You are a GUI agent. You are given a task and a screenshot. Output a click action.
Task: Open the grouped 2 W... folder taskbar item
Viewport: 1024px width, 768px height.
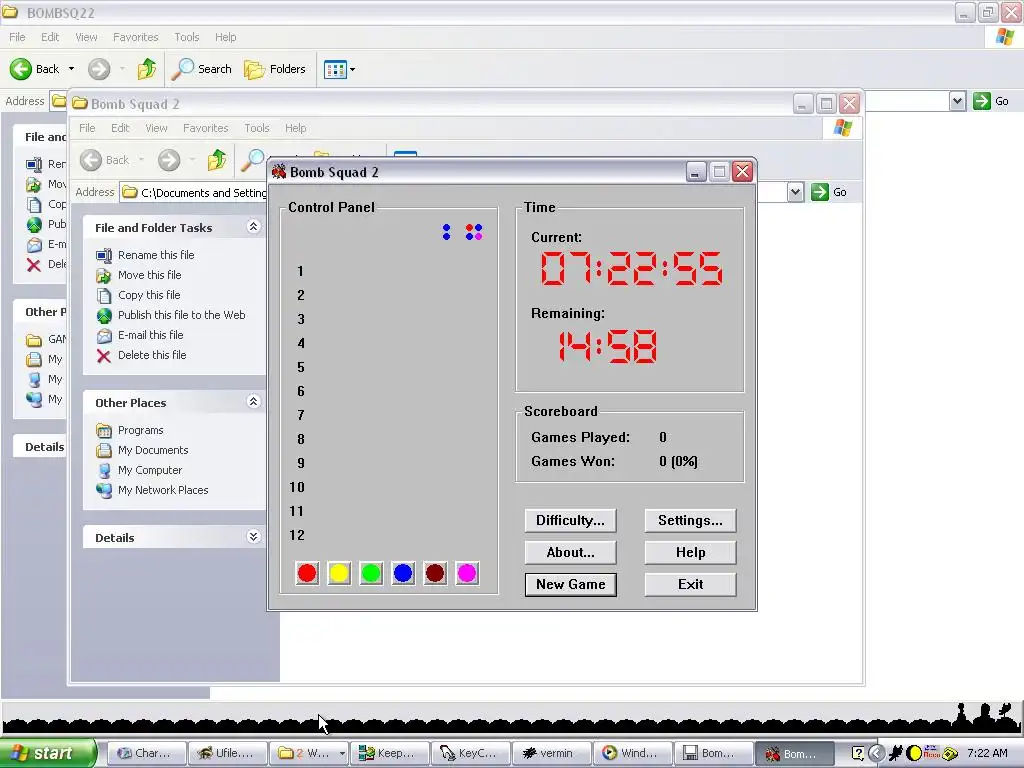click(309, 753)
